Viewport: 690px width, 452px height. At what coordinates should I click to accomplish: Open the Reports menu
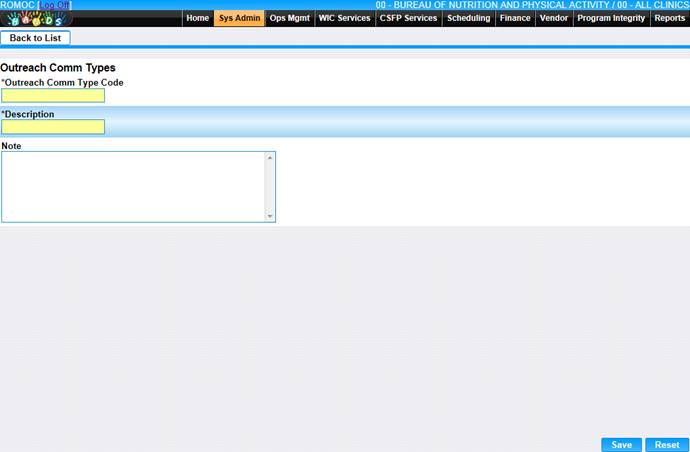[x=670, y=18]
